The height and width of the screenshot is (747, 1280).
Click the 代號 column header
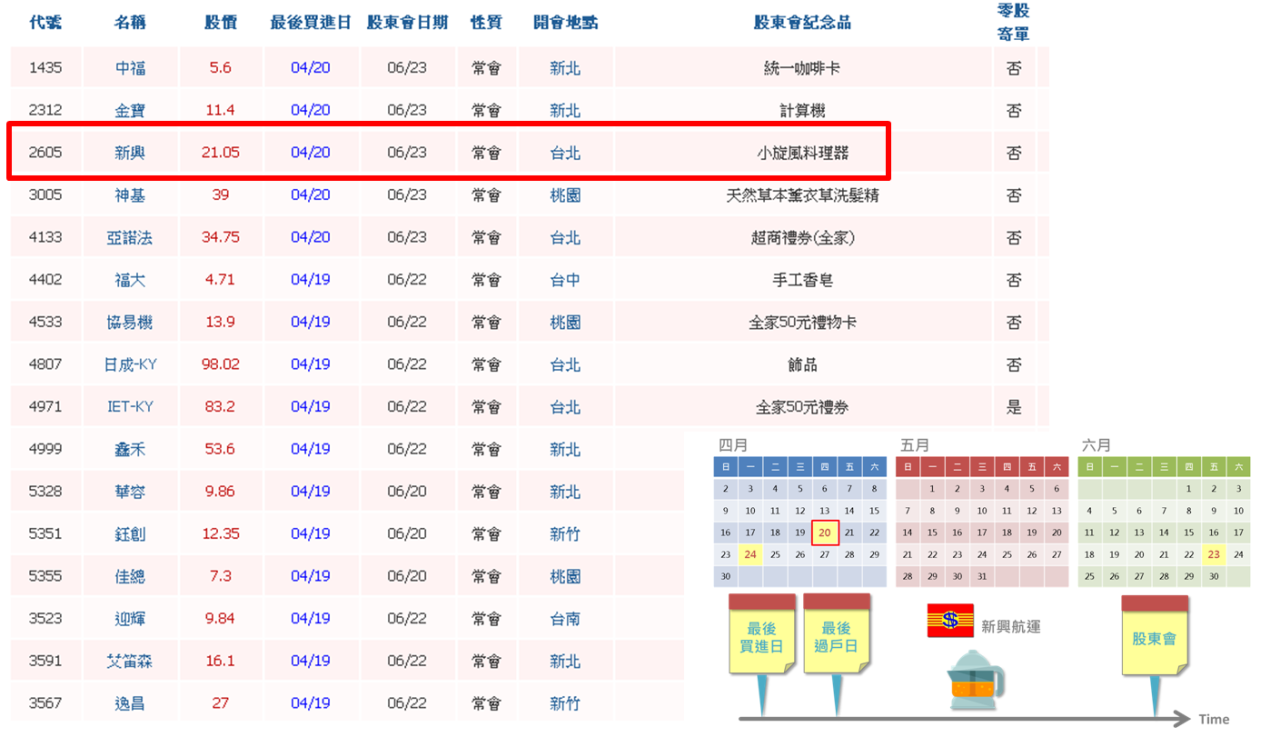[x=45, y=23]
